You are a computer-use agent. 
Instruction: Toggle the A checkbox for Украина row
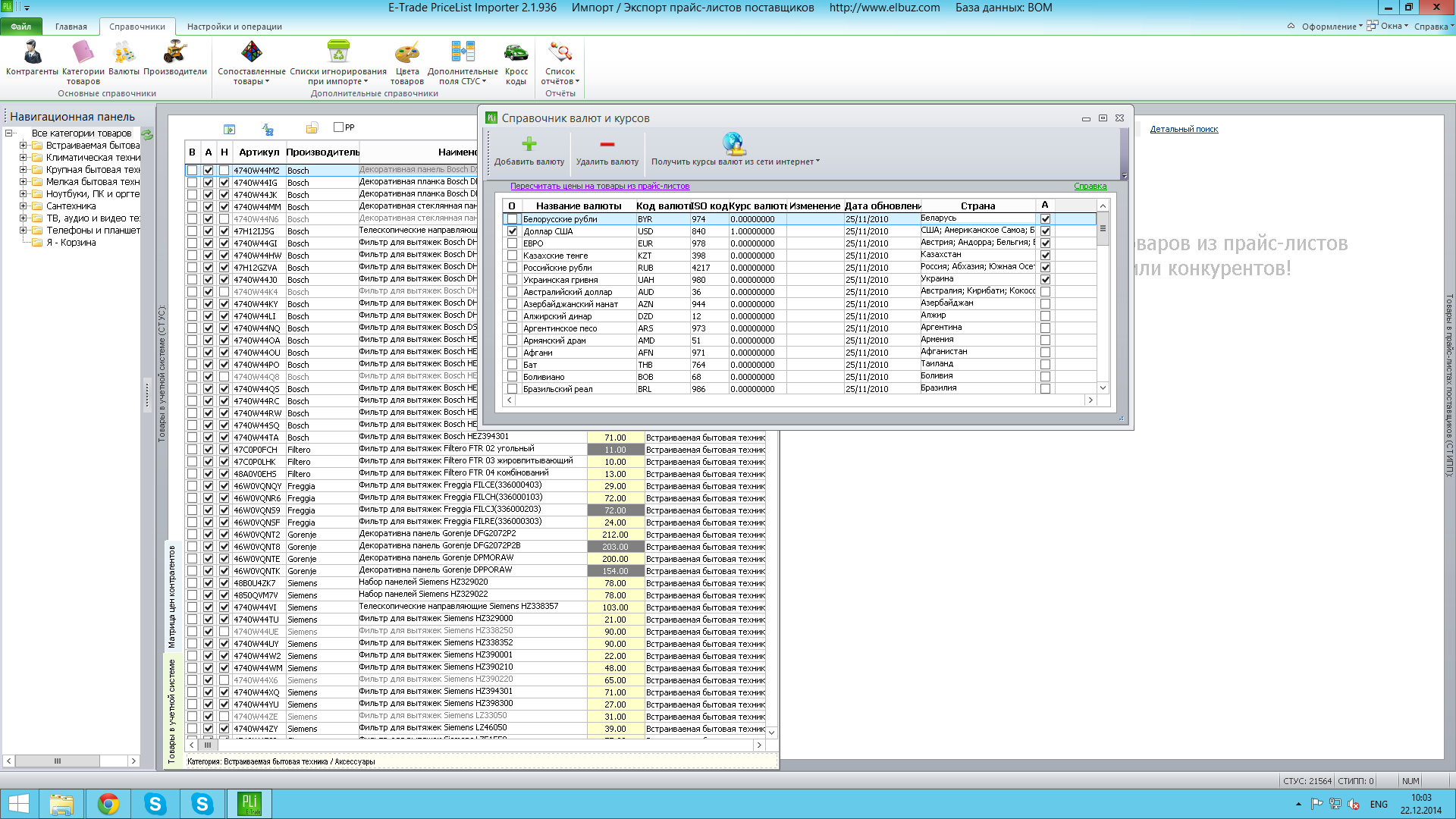click(x=1045, y=280)
